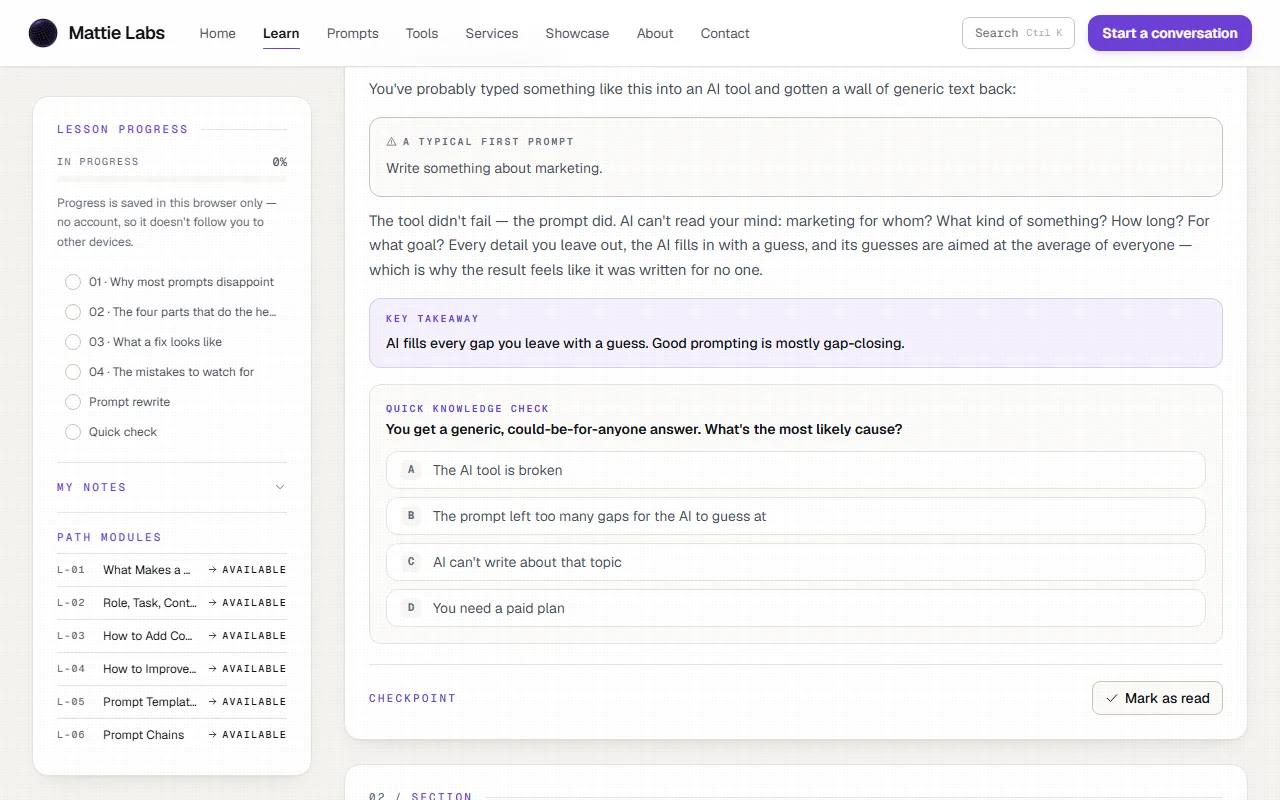The image size is (1280, 800).
Task: Click the Quick Knowledge Check label
Action: pyautogui.click(x=467, y=408)
